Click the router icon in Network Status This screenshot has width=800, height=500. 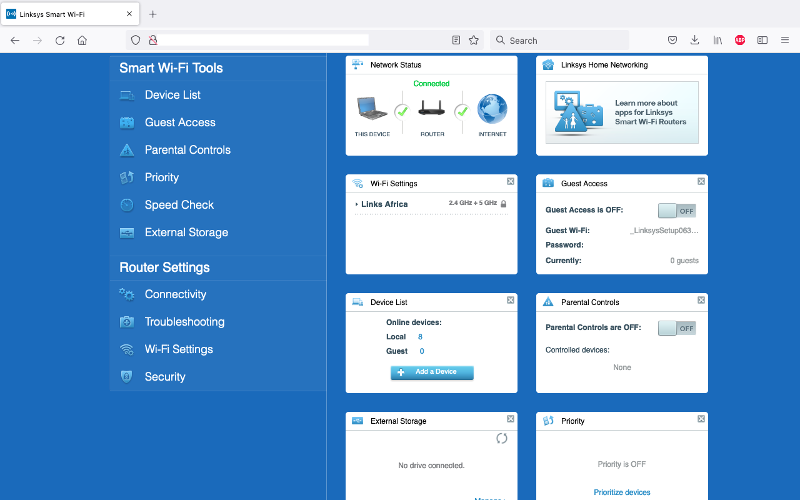pos(432,108)
